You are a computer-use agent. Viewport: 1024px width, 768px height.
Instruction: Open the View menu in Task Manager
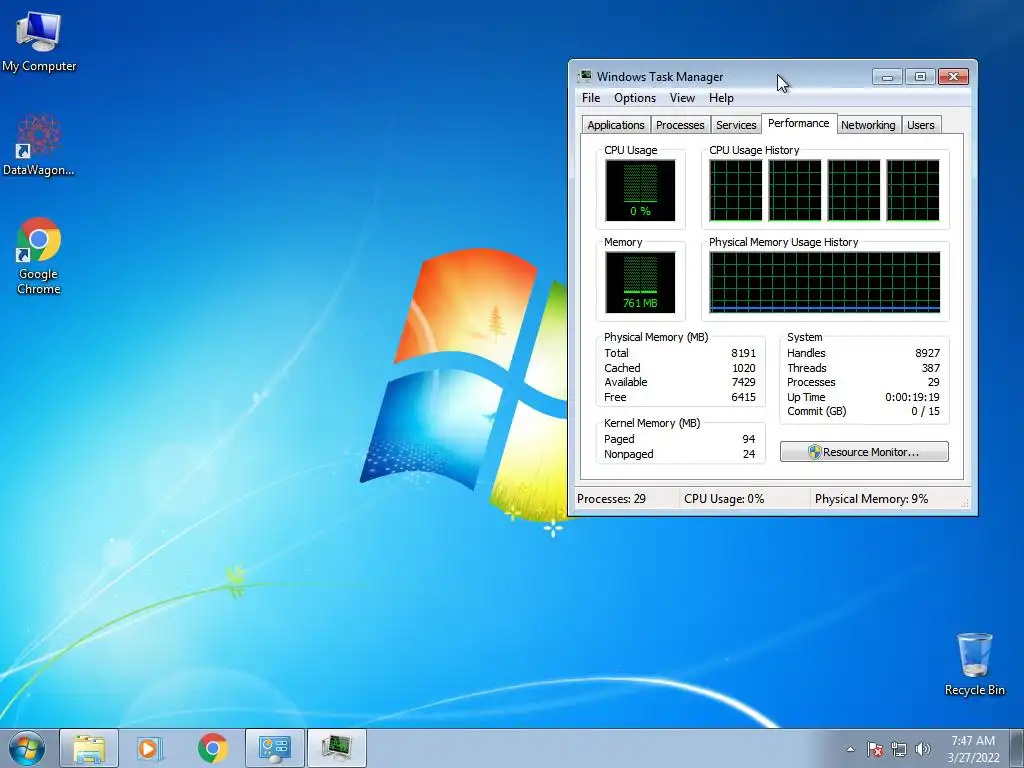pos(682,98)
